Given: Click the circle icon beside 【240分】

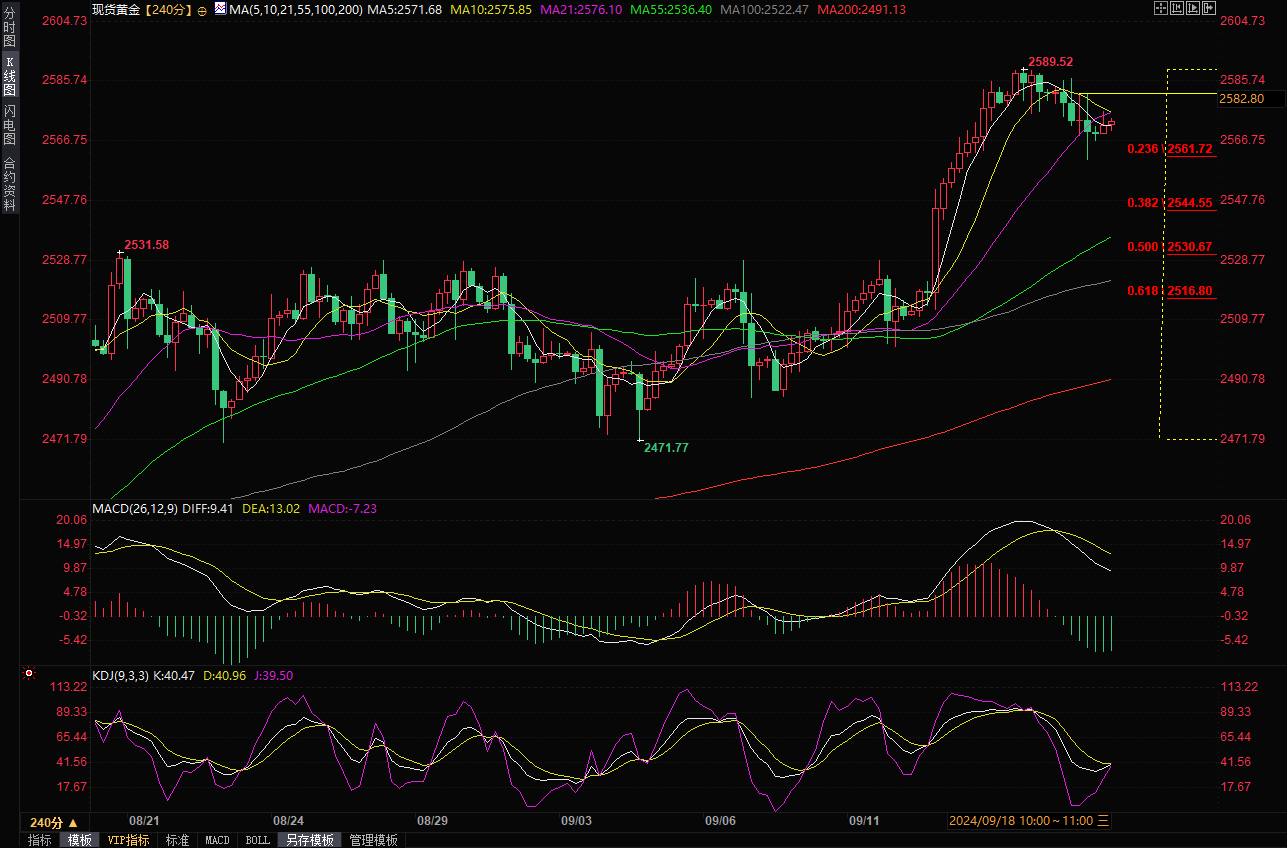Looking at the screenshot, I should pyautogui.click(x=203, y=10).
